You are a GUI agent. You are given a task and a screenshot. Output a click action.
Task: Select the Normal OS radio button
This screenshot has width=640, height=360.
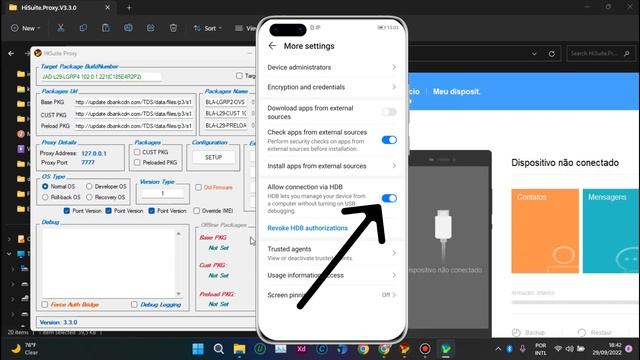[x=45, y=186]
